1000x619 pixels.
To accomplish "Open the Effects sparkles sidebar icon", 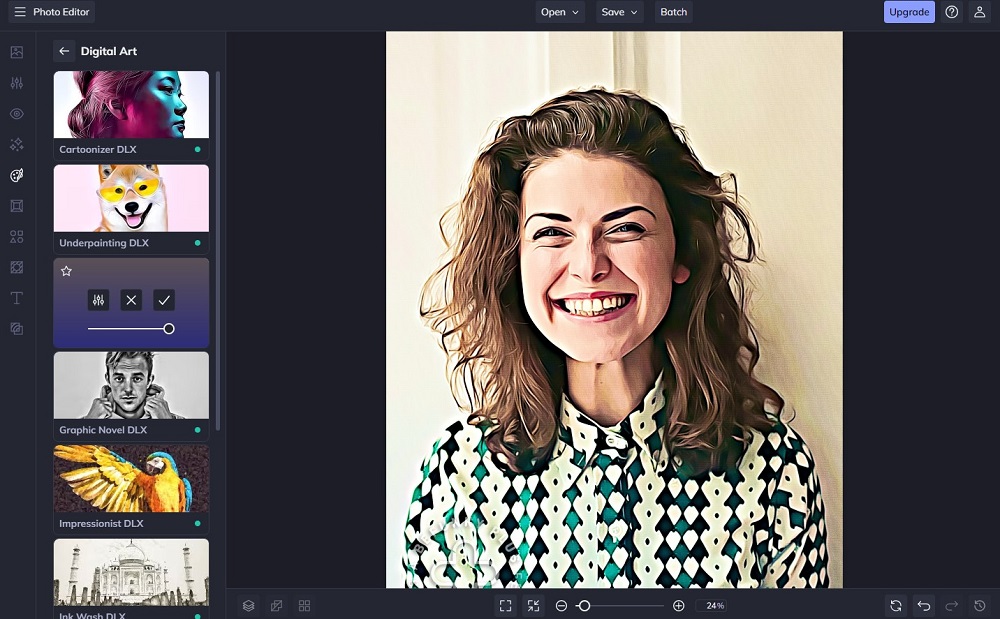I will (x=17, y=145).
